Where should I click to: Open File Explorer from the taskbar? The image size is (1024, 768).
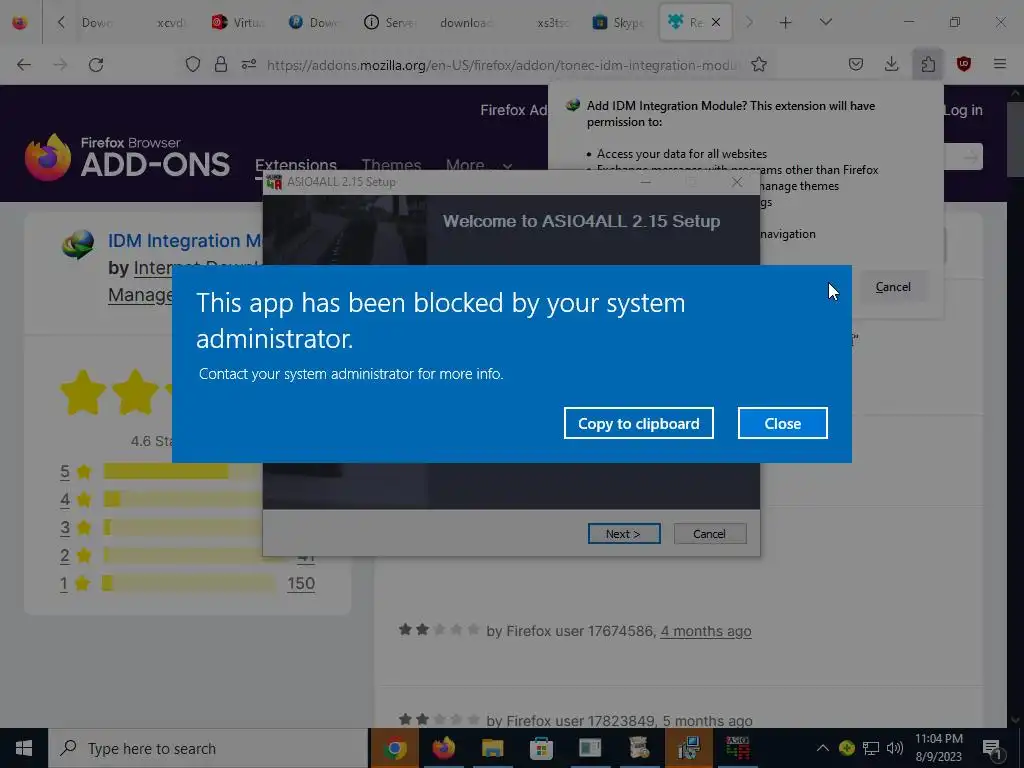492,748
